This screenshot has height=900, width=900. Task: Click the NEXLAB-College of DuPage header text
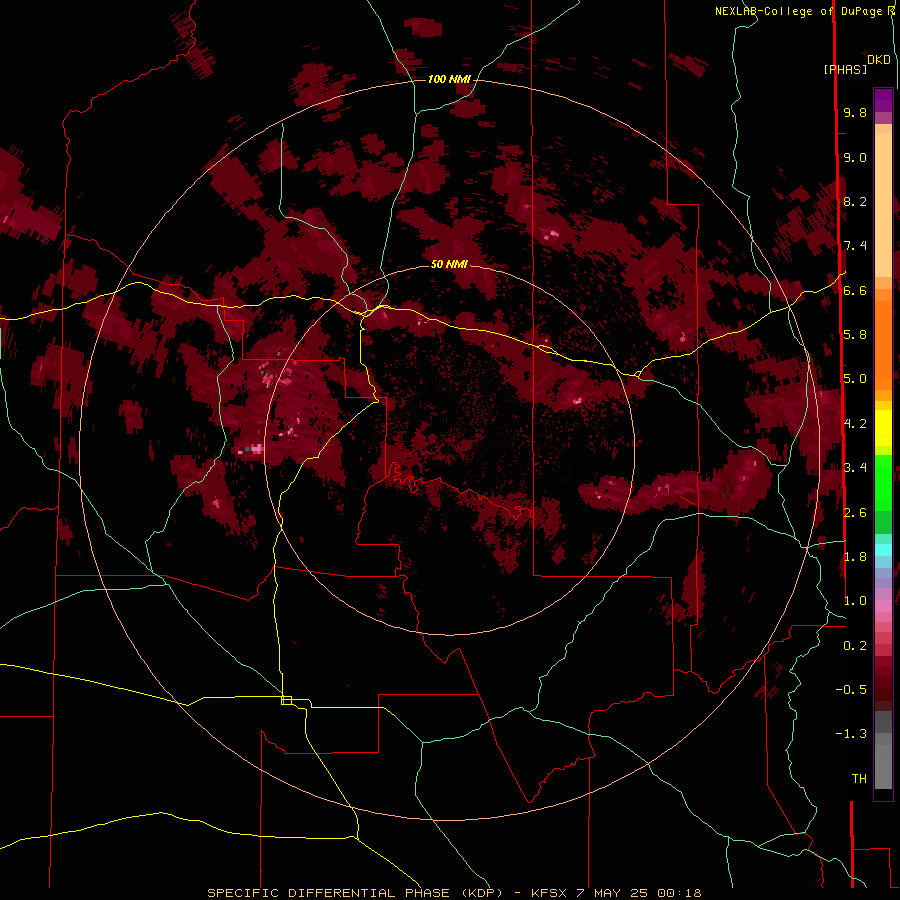(798, 11)
